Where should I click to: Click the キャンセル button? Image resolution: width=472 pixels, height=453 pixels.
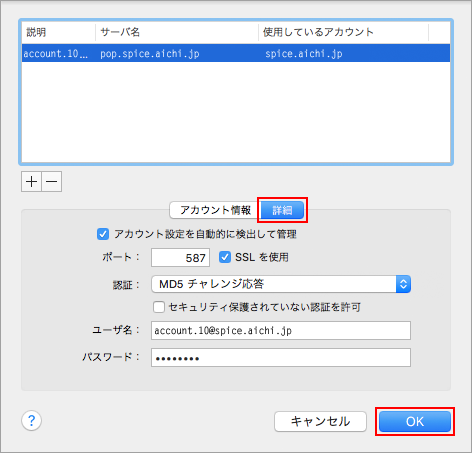(x=320, y=421)
